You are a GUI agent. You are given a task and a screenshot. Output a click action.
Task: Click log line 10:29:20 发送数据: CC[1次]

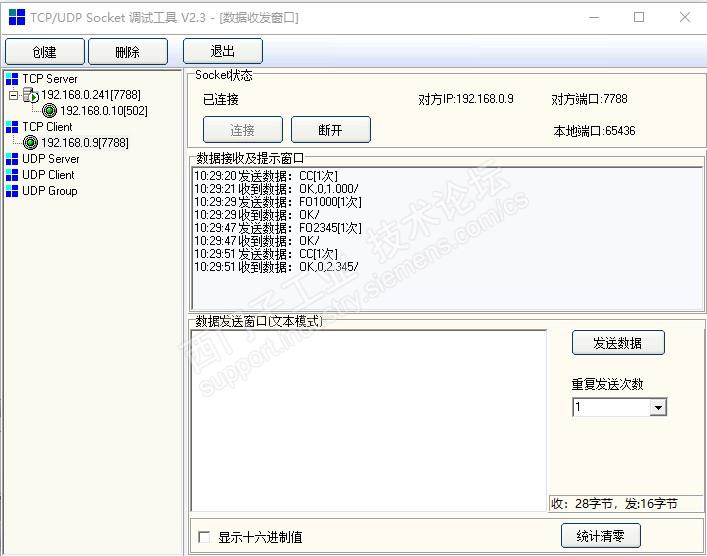coord(266,176)
